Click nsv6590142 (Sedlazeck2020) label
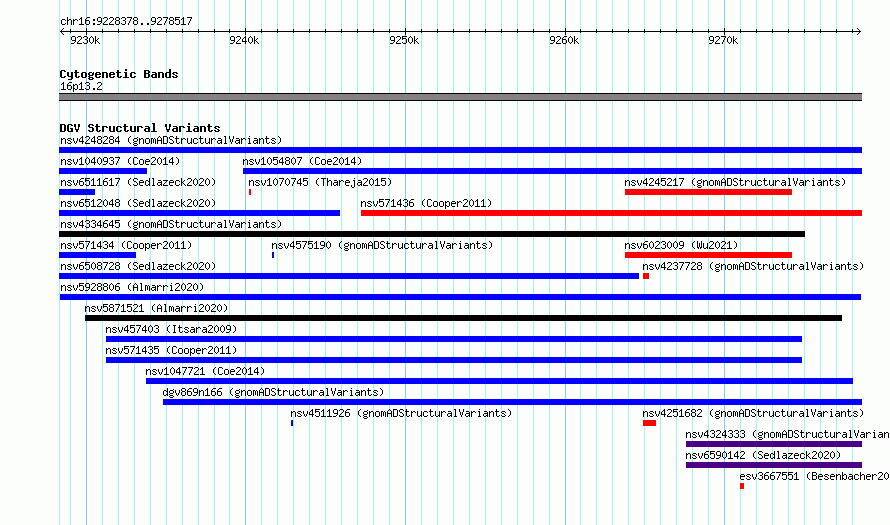Screen dimensions: 890x525 763,455
